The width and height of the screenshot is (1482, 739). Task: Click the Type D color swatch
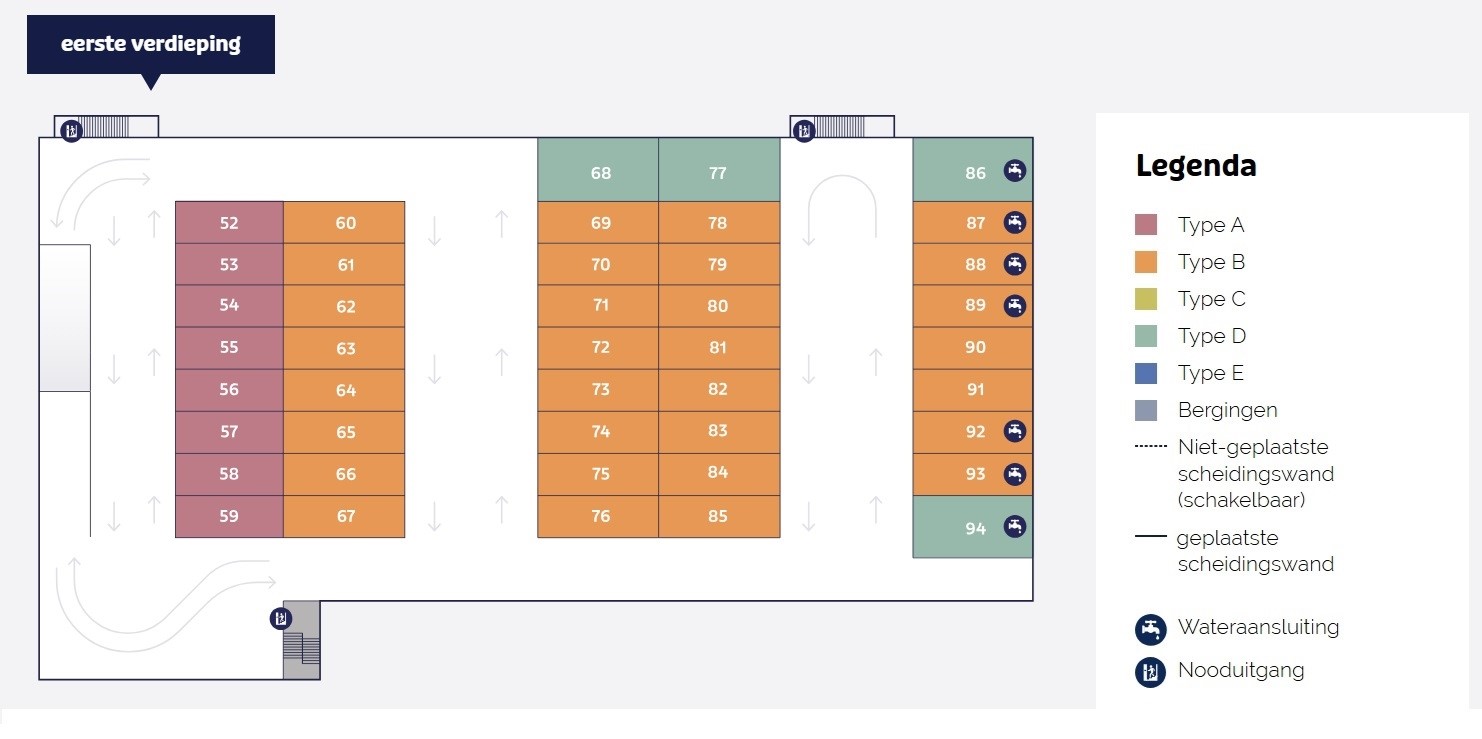click(1146, 336)
